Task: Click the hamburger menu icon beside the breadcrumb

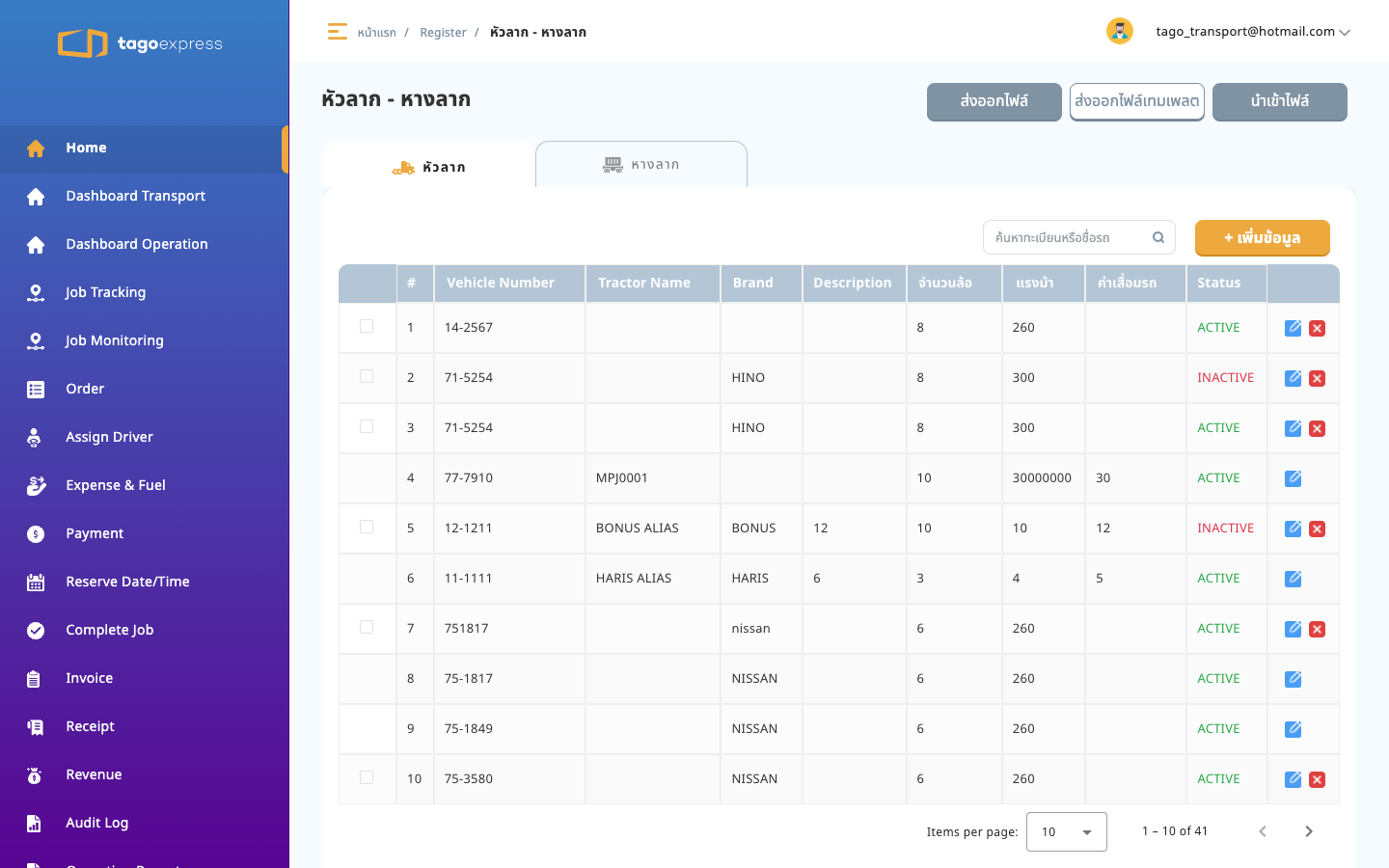Action: click(x=337, y=32)
